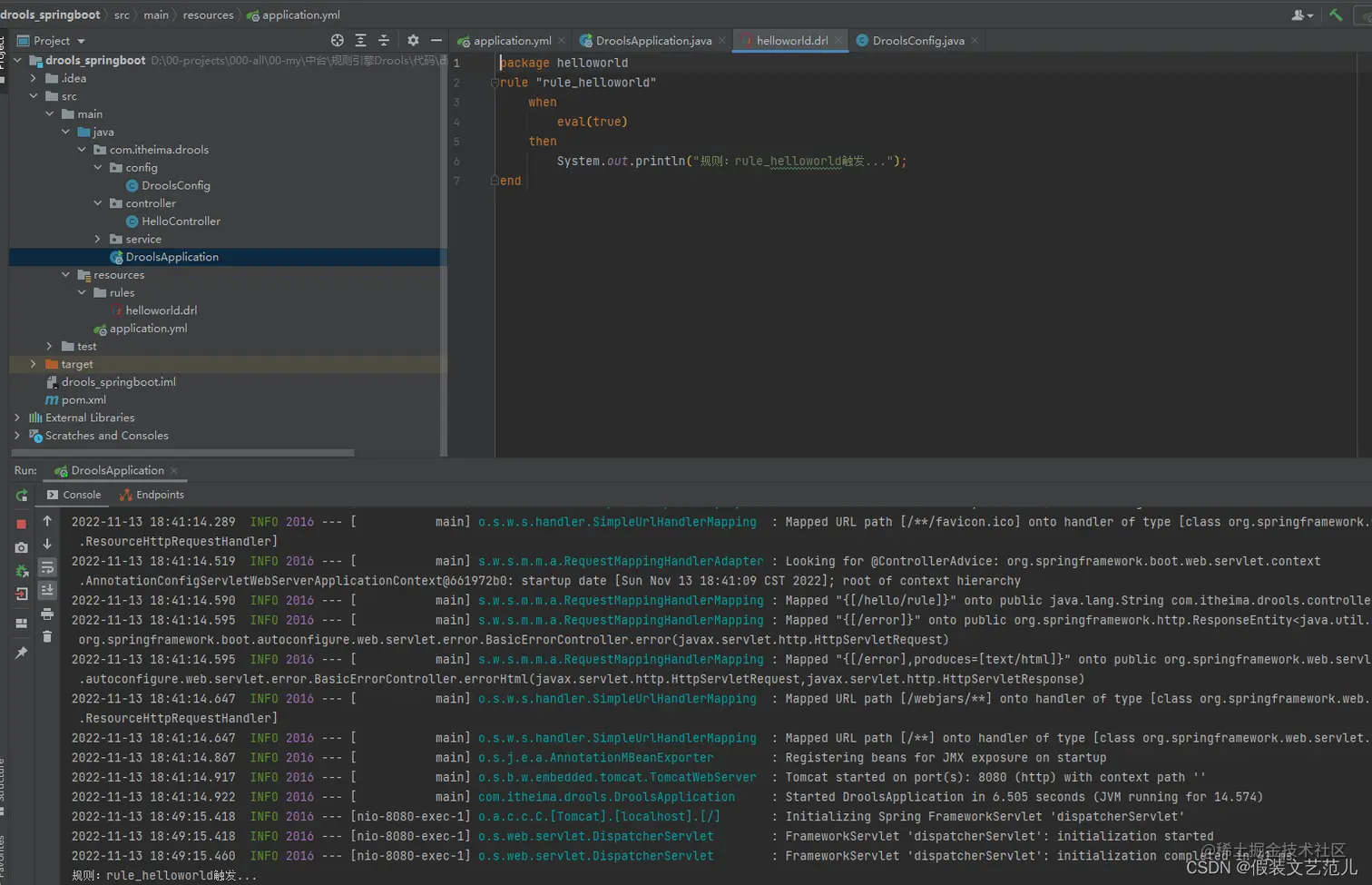
Task: Rerun the DroolsApplication process
Action: tap(22, 496)
